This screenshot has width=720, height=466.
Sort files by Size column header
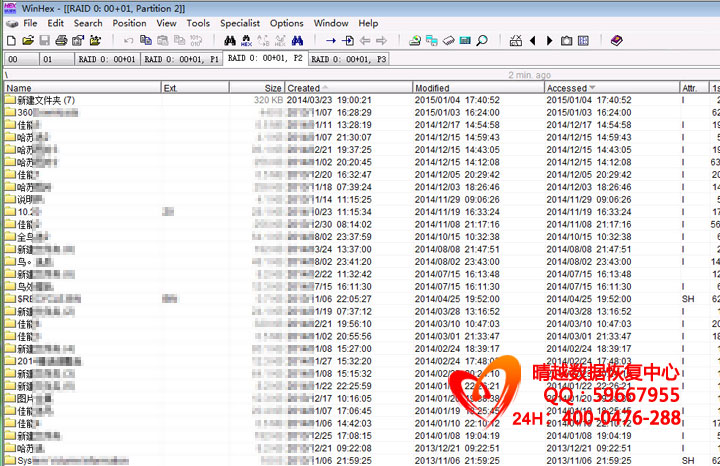[273, 88]
